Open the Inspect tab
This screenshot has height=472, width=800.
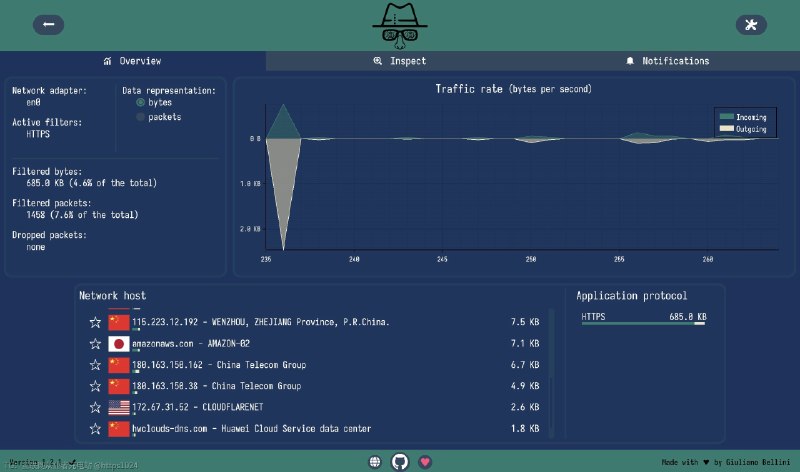pos(399,61)
